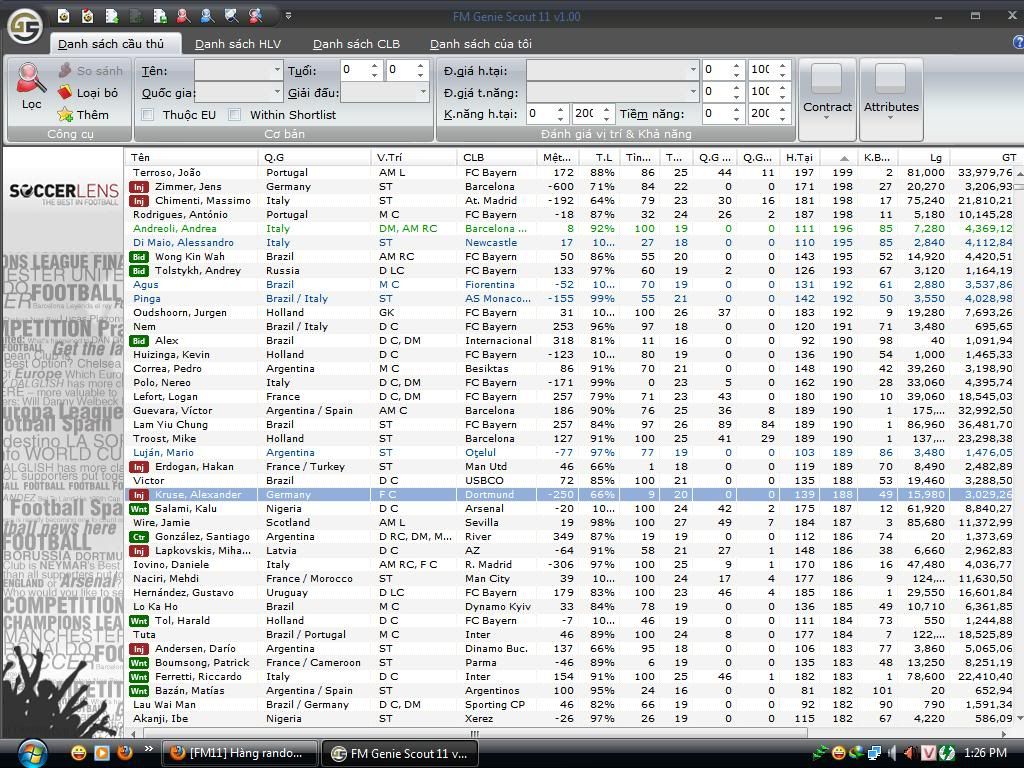The image size is (1024, 768).
Task: Click the greyed-out dark document toolbar icon
Action: [x=136, y=16]
